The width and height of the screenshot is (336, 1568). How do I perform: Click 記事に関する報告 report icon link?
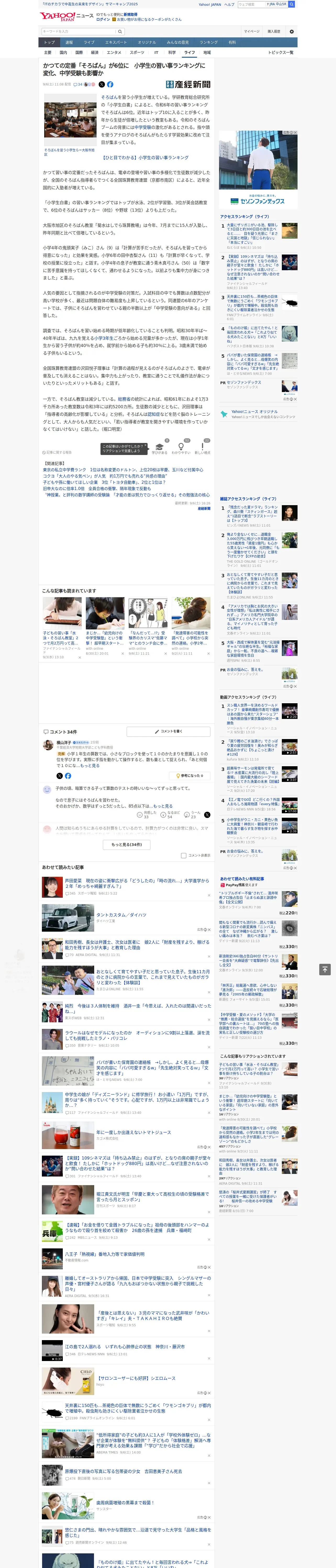[x=57, y=453]
